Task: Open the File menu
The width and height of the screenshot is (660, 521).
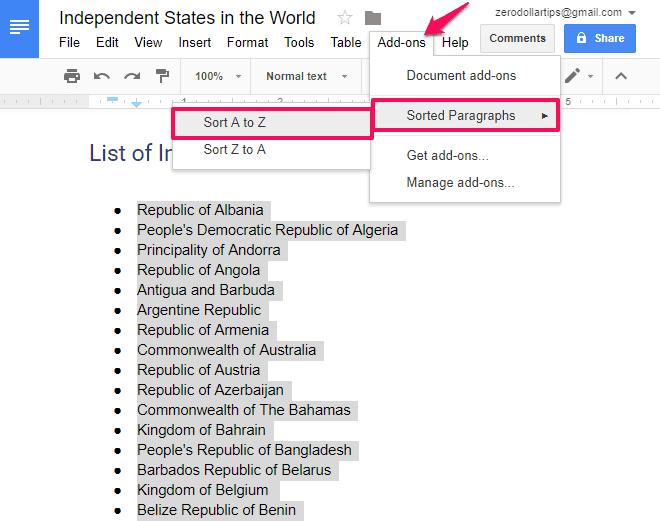Action: coord(69,43)
